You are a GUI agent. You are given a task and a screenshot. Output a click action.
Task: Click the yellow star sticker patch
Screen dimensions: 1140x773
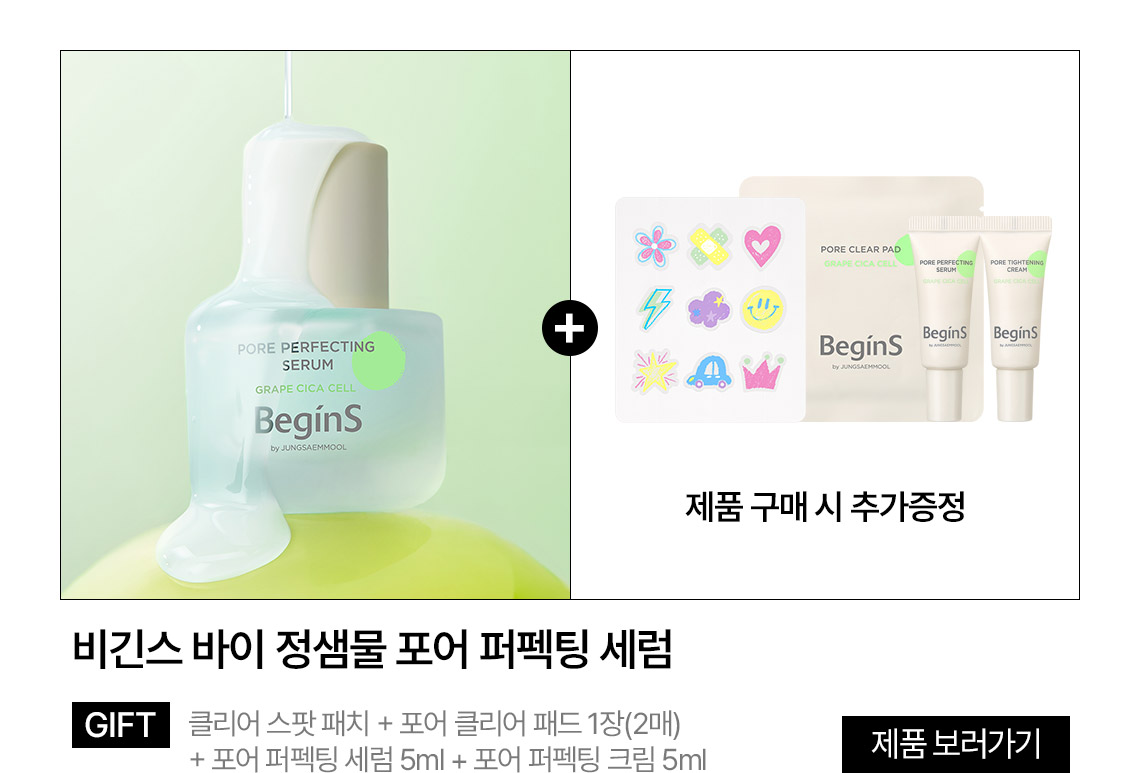[x=655, y=372]
